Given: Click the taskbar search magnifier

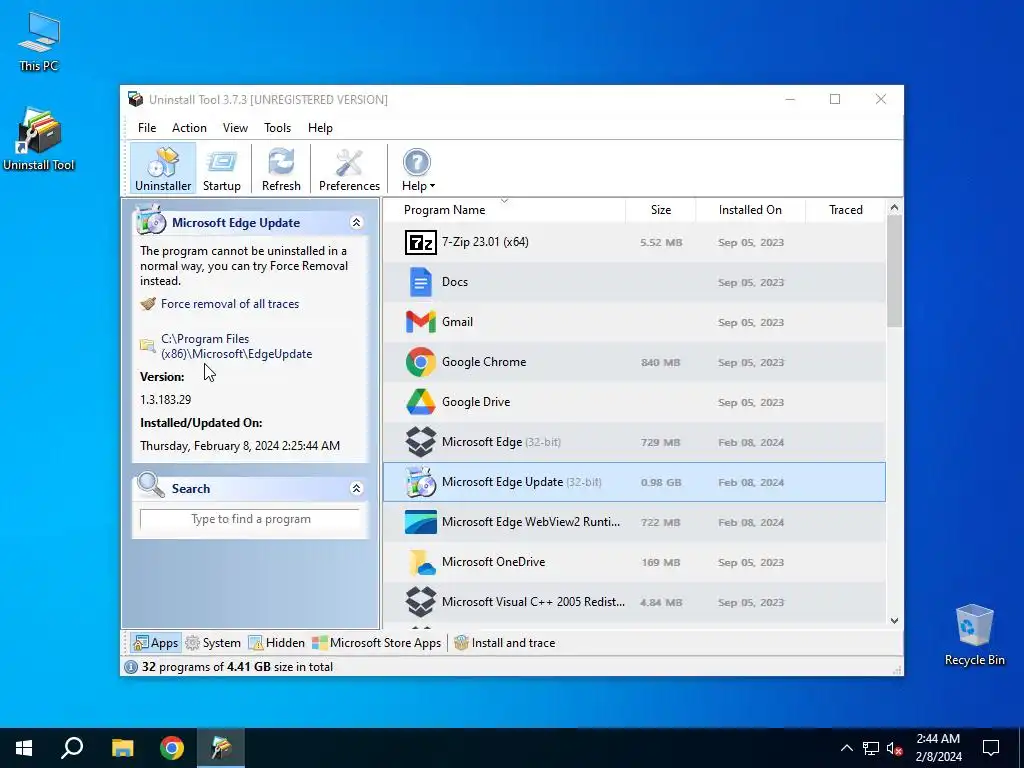Looking at the screenshot, I should coord(72,748).
